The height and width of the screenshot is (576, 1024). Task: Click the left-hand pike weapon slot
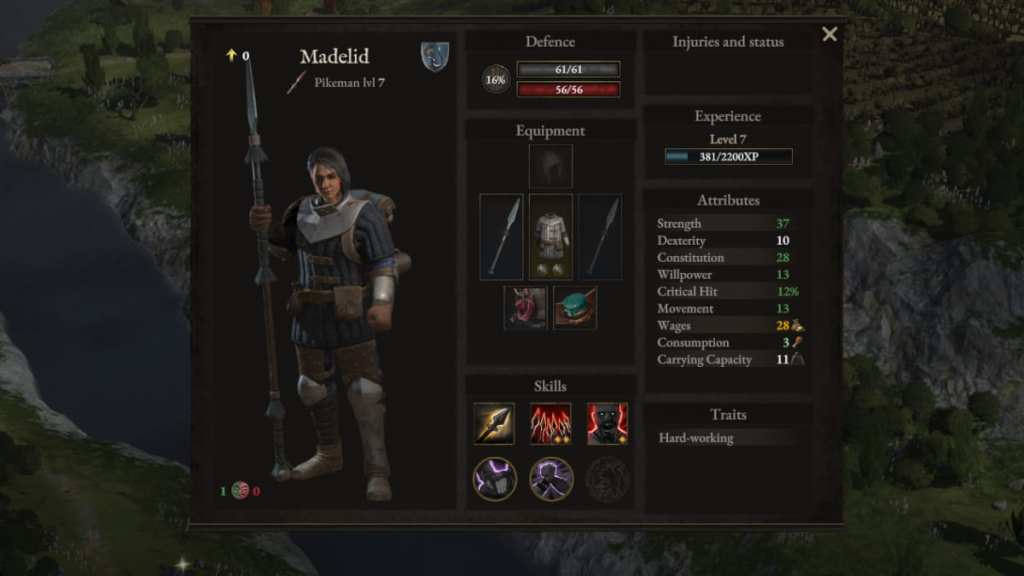pos(501,237)
